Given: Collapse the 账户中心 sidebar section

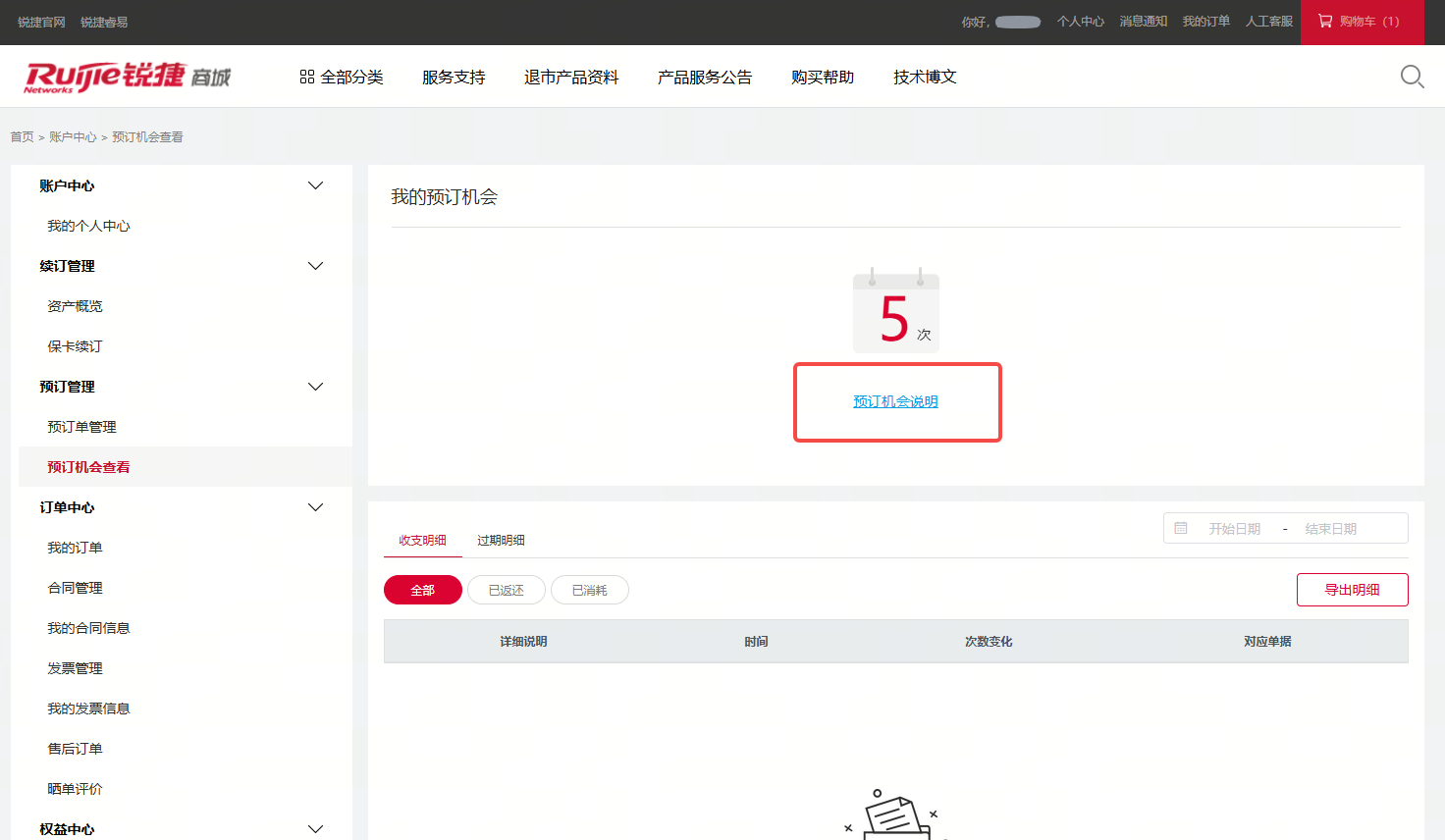Looking at the screenshot, I should tap(315, 185).
